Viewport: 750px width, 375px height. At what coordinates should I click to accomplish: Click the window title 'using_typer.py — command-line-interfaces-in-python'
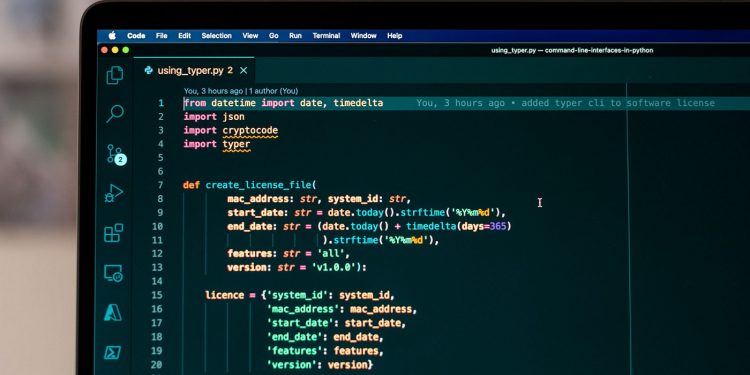coord(572,50)
